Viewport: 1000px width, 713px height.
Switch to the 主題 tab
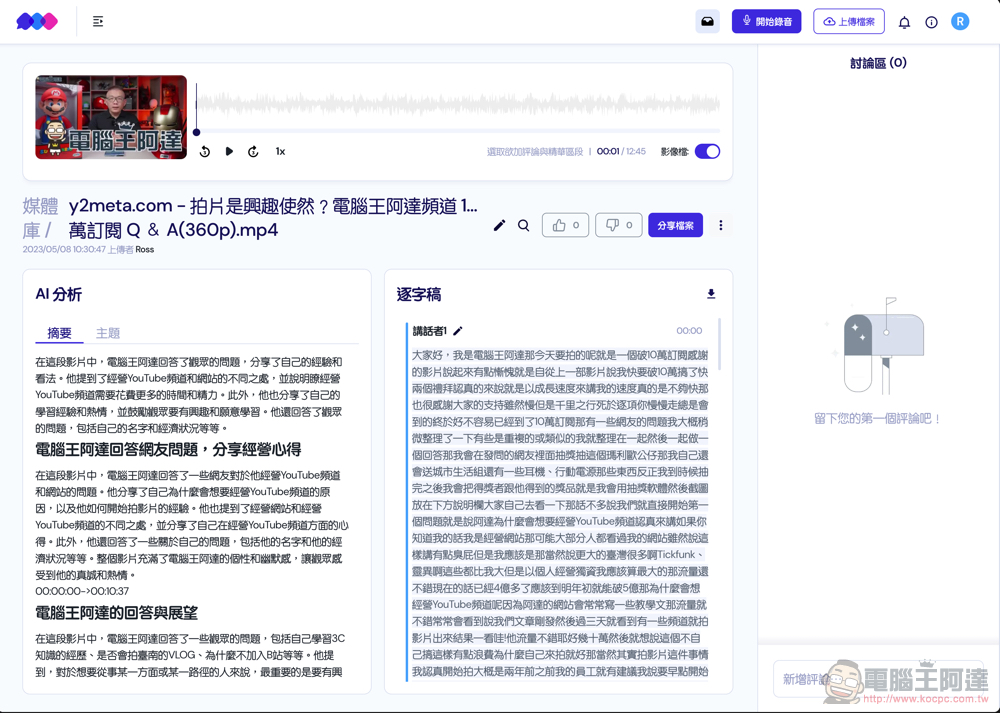click(108, 333)
